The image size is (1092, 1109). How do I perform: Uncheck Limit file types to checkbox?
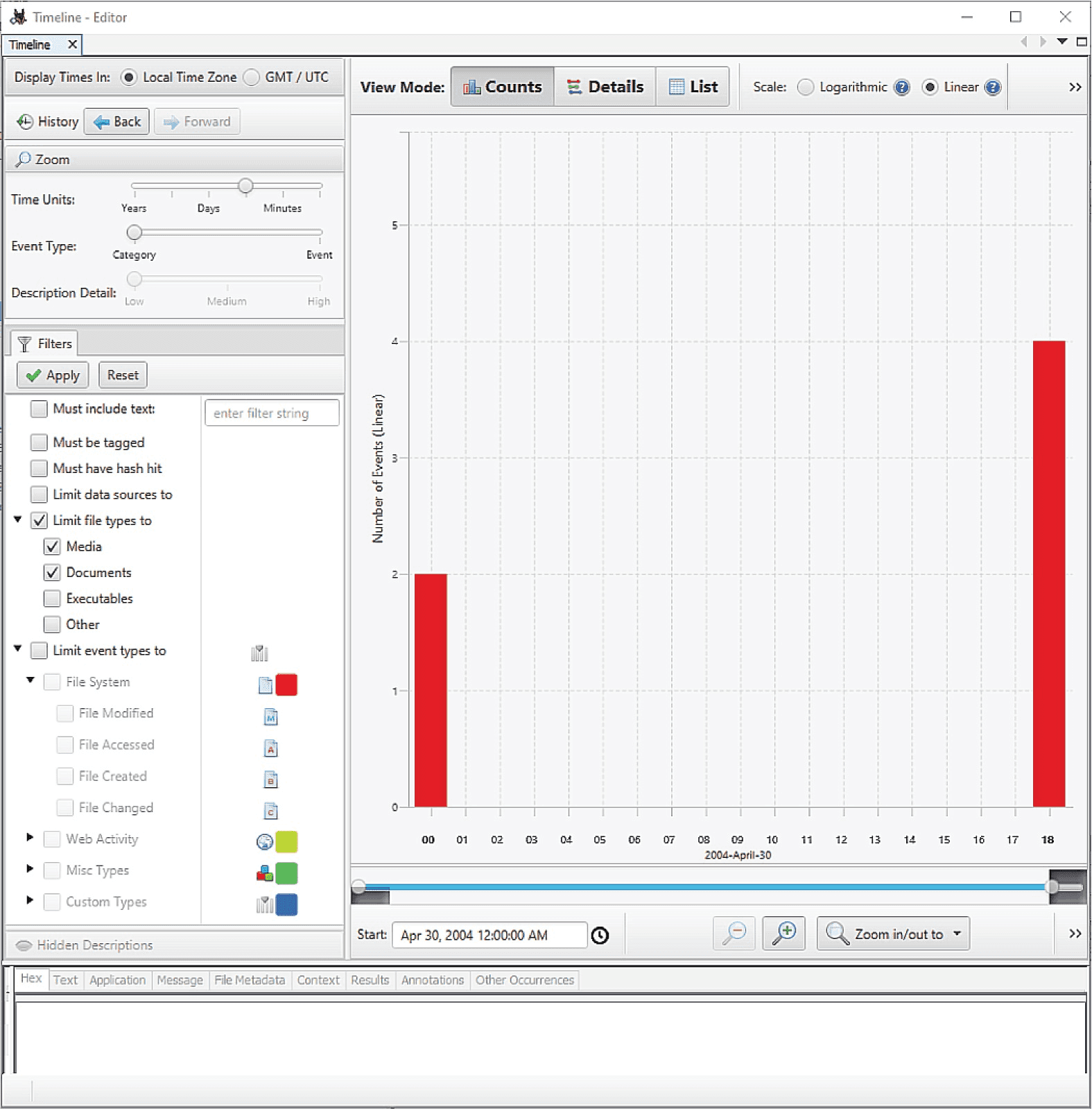click(39, 521)
